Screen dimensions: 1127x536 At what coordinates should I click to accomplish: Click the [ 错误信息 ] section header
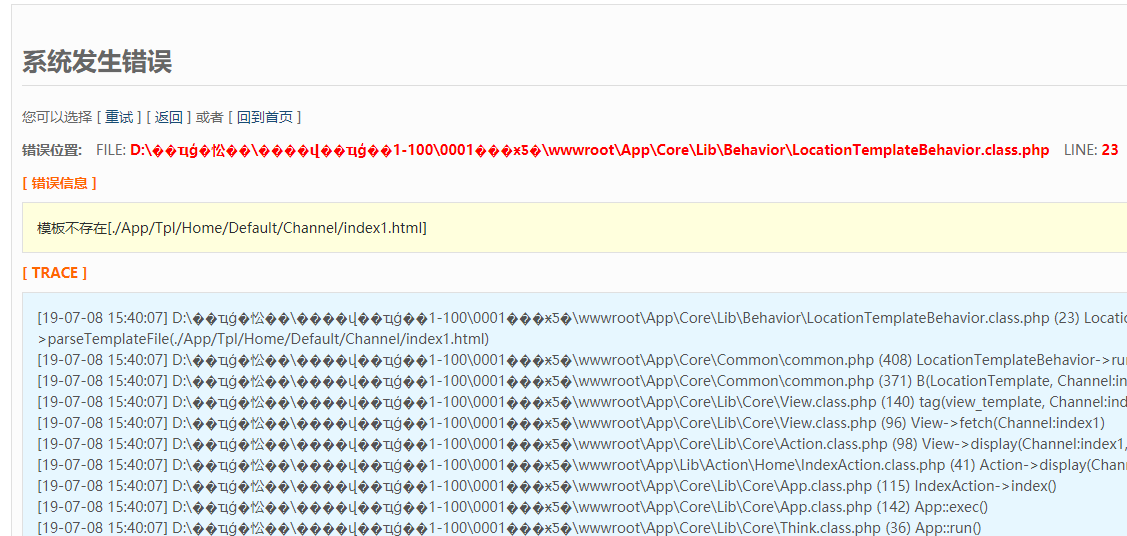pos(59,183)
